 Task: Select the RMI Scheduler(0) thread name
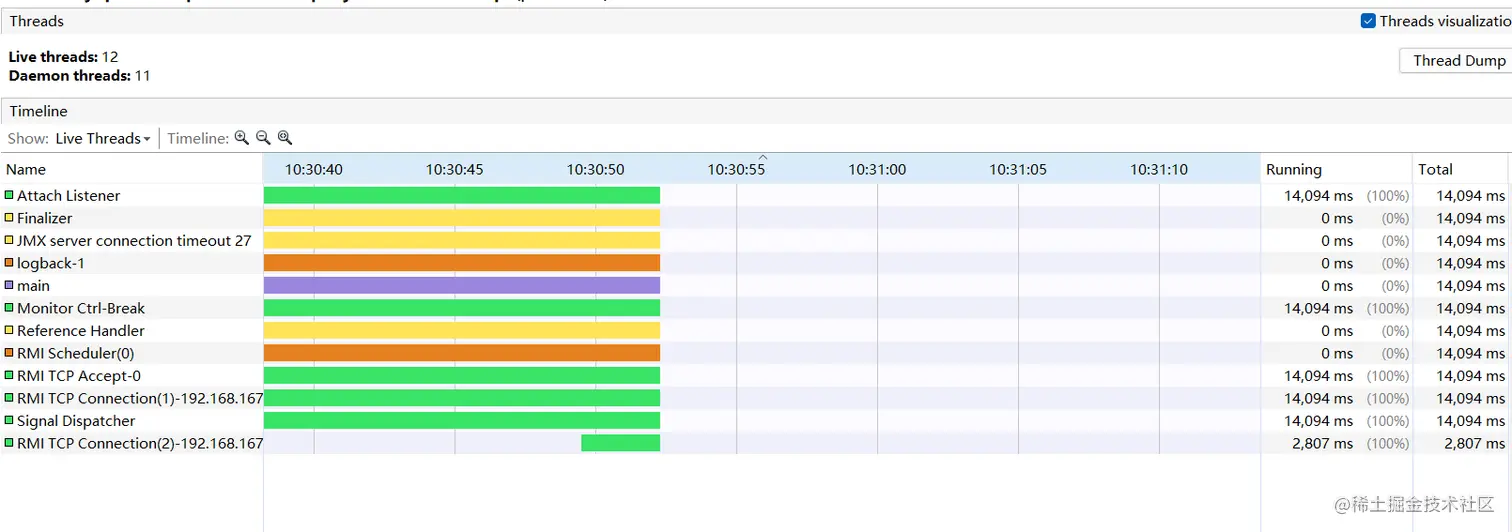(x=75, y=353)
